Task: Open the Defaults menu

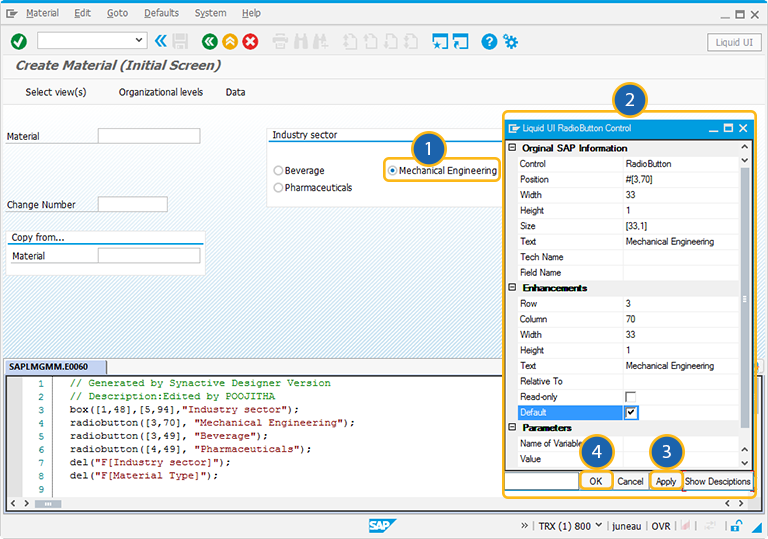Action: pyautogui.click(x=161, y=13)
